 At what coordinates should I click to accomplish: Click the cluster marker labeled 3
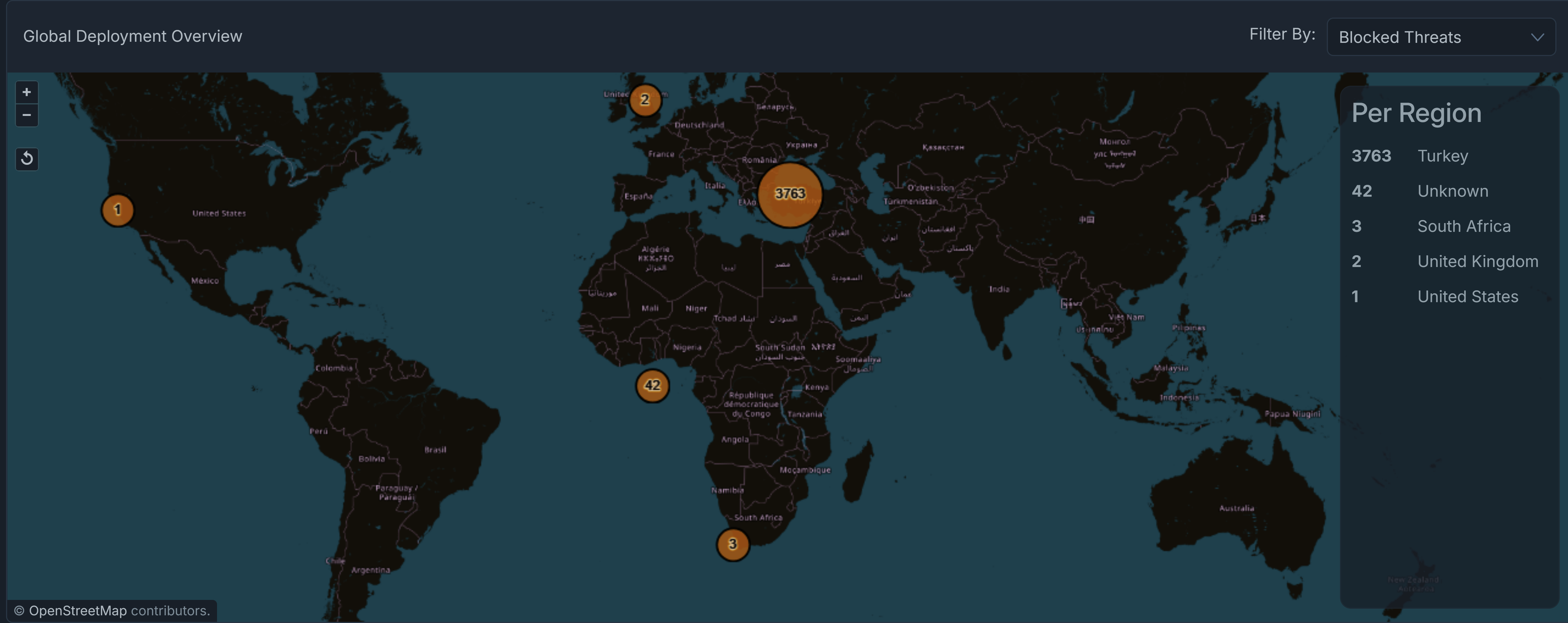(732, 544)
